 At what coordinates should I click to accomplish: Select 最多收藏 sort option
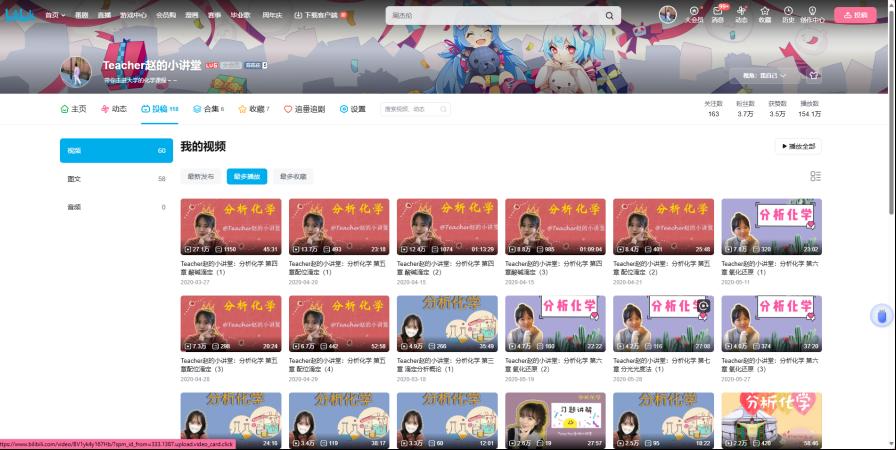tap(294, 176)
